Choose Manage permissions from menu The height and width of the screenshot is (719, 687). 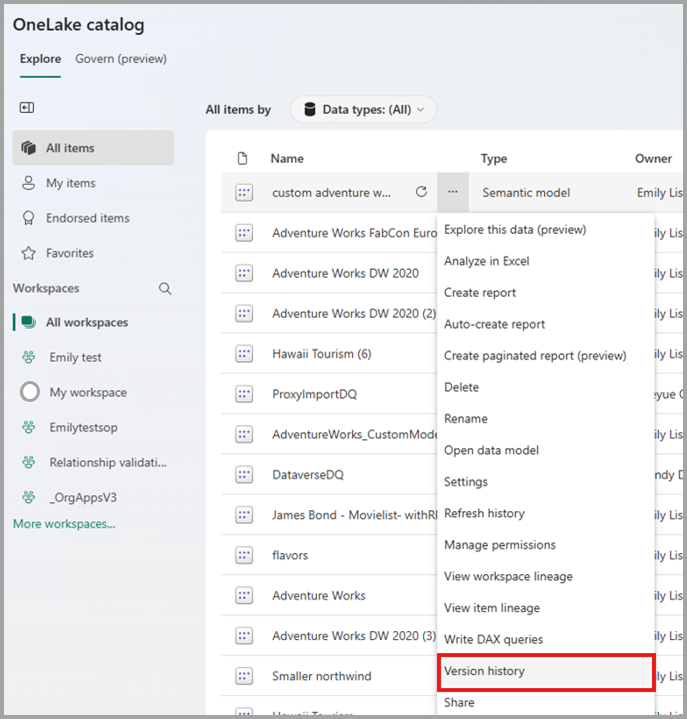546,545
